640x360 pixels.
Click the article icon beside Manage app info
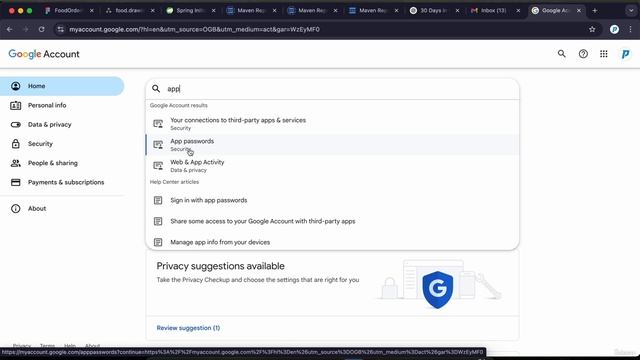tap(158, 242)
